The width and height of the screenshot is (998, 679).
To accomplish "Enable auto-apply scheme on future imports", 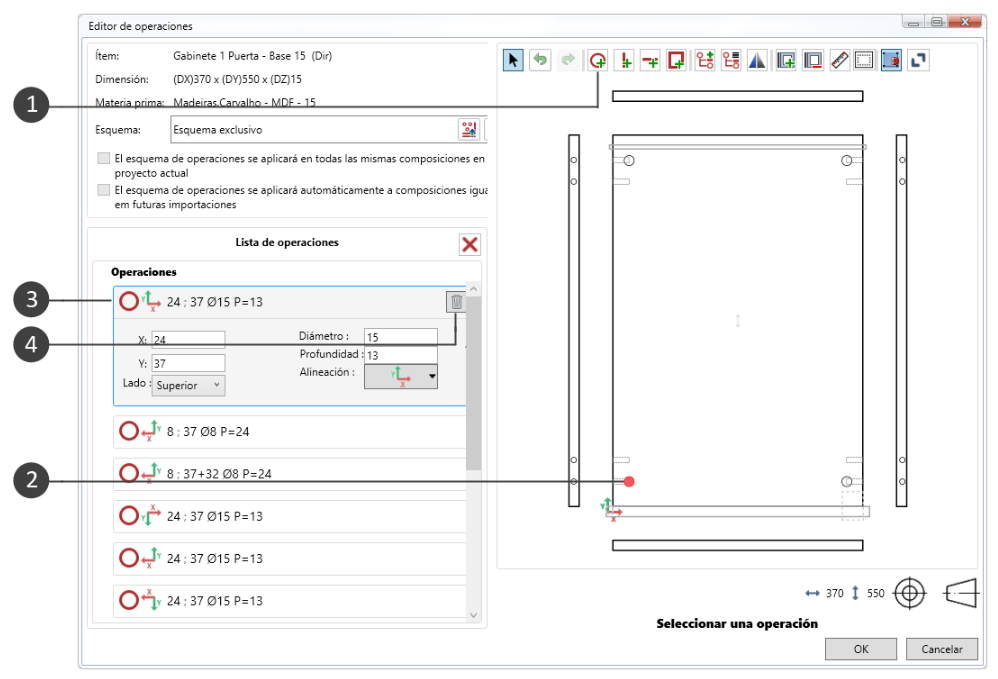I will pyautogui.click(x=104, y=190).
